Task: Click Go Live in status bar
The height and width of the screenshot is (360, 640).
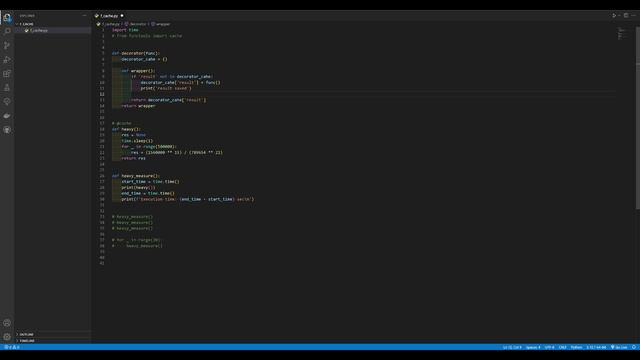Action: tap(619, 347)
